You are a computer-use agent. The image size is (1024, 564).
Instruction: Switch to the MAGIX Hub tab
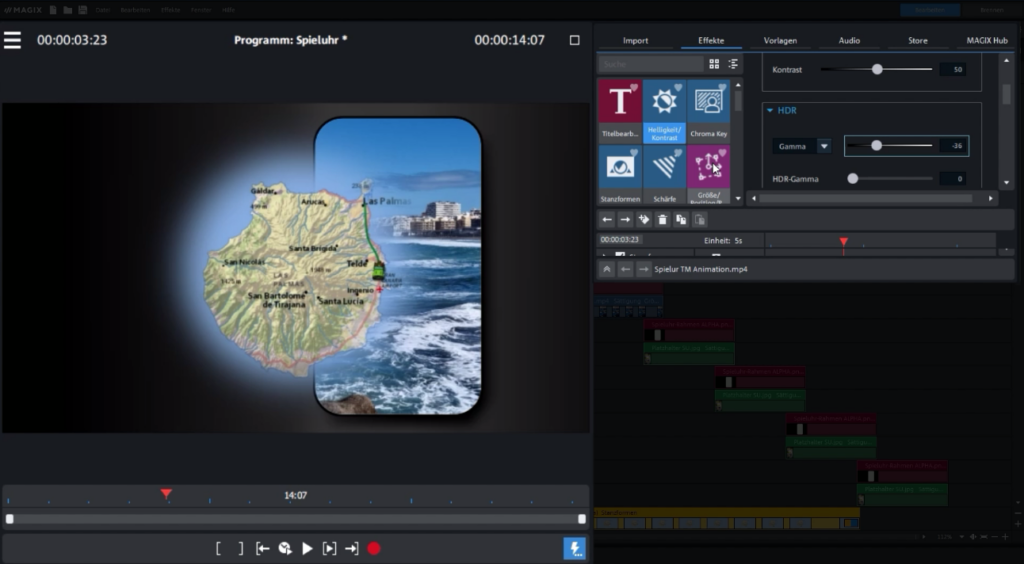(x=987, y=40)
